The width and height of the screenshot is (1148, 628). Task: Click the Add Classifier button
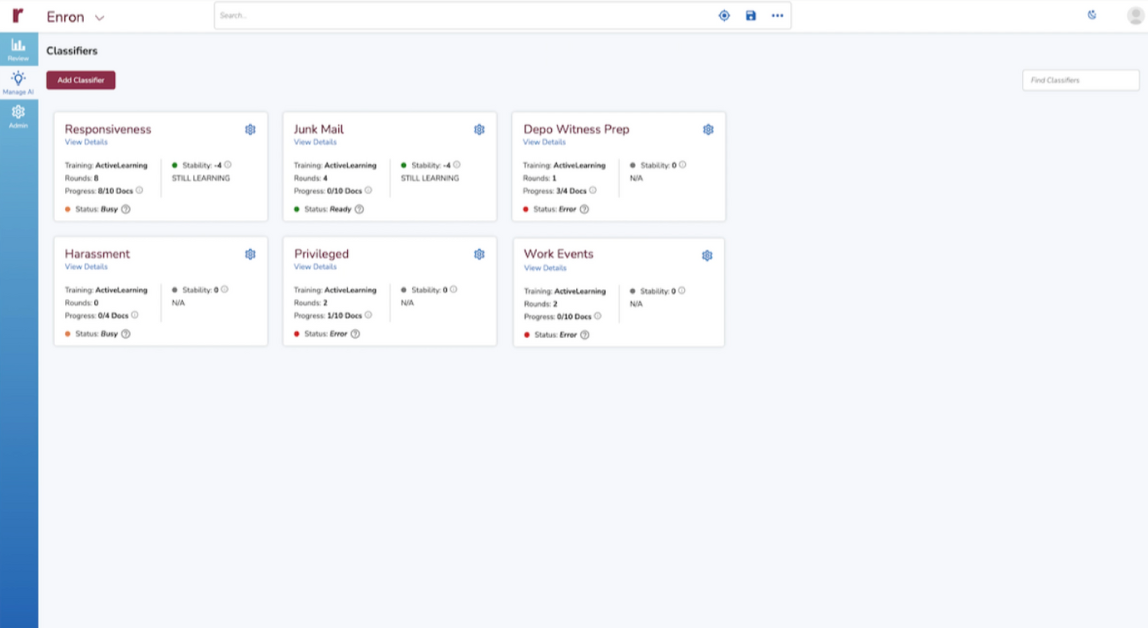pyautogui.click(x=81, y=80)
